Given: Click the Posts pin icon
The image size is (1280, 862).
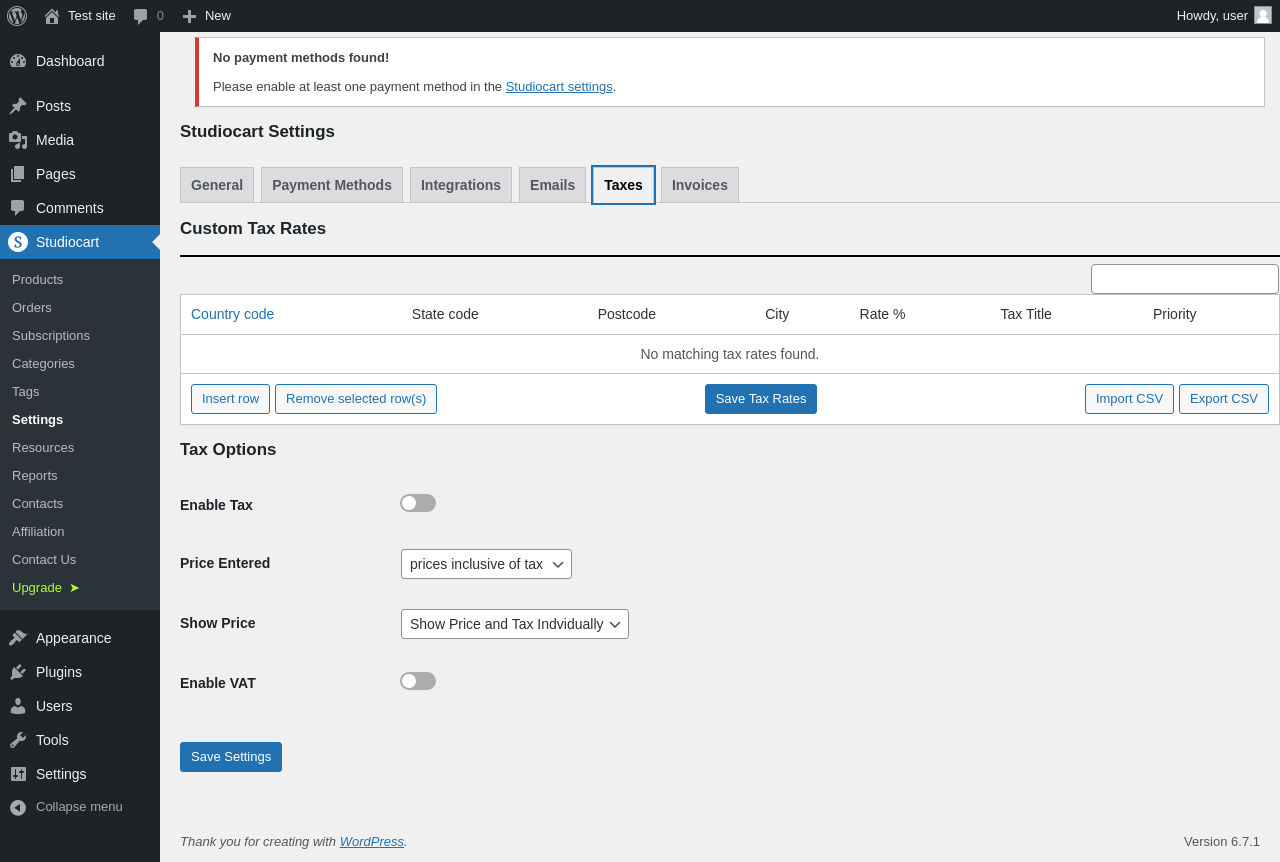Looking at the screenshot, I should pyautogui.click(x=18, y=106).
